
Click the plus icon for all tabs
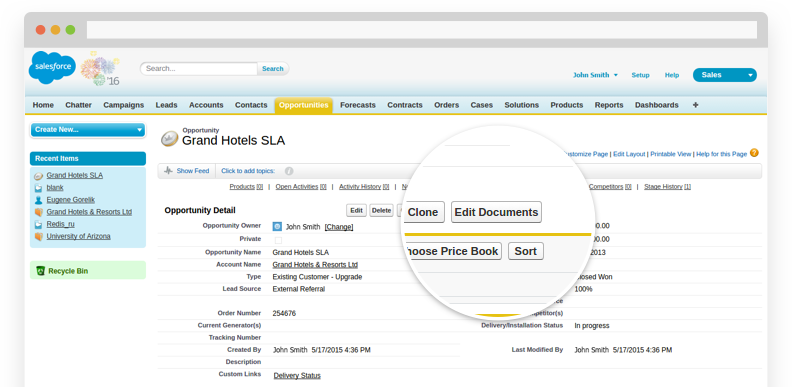coord(696,105)
